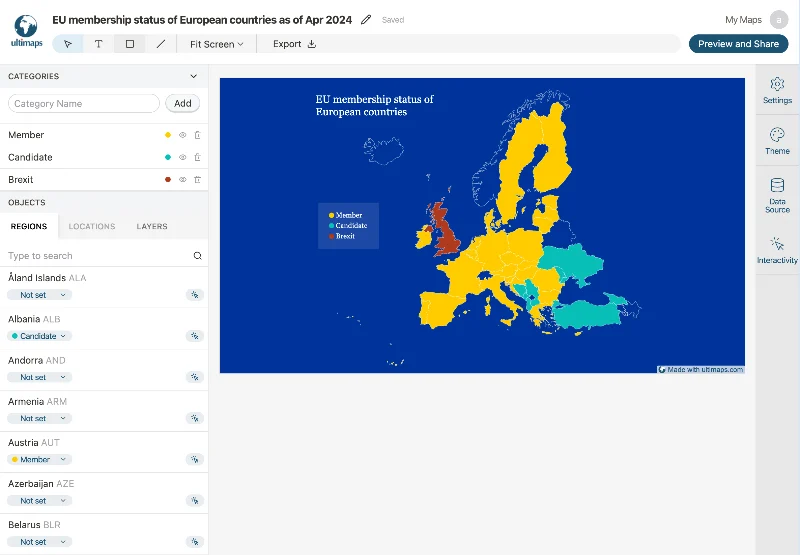Viewport: 800px width, 555px height.
Task: Open the Settings panel
Action: point(777,90)
